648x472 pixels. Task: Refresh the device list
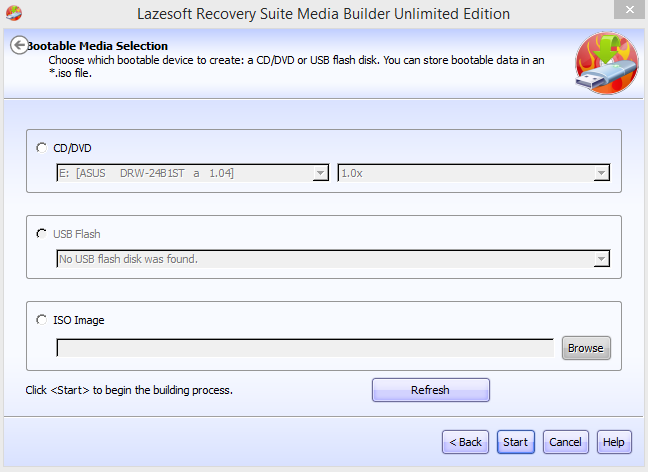(x=431, y=390)
